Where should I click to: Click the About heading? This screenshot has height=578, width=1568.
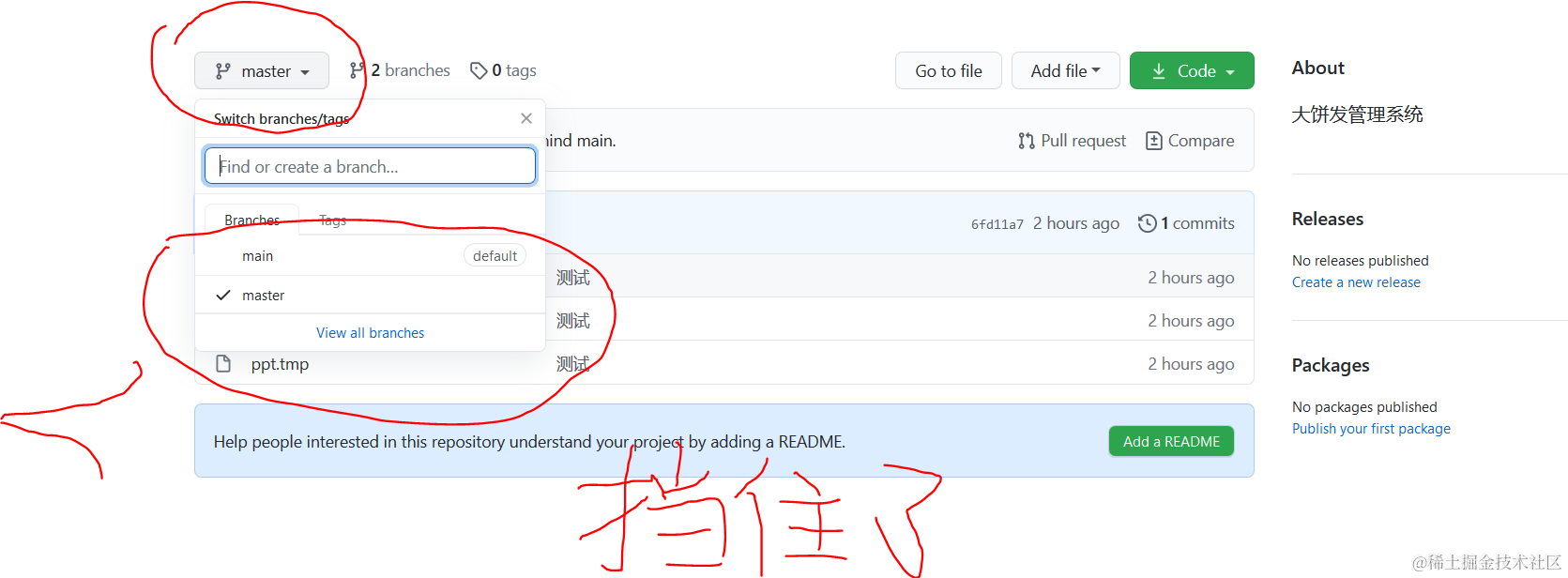(1317, 68)
